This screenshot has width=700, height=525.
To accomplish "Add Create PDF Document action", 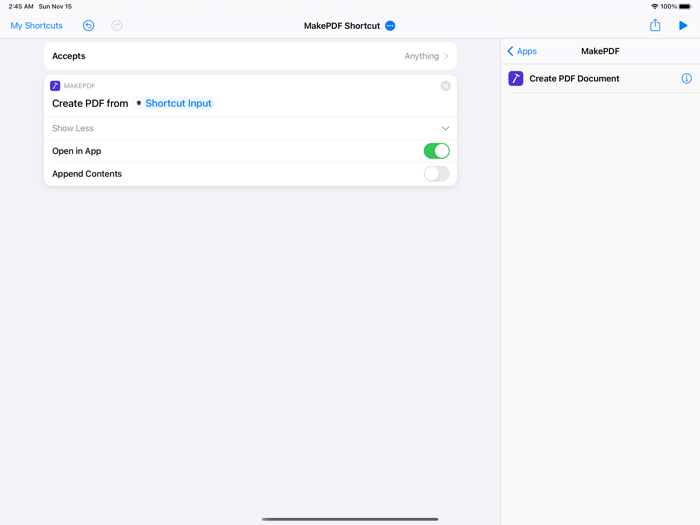I will coord(600,79).
